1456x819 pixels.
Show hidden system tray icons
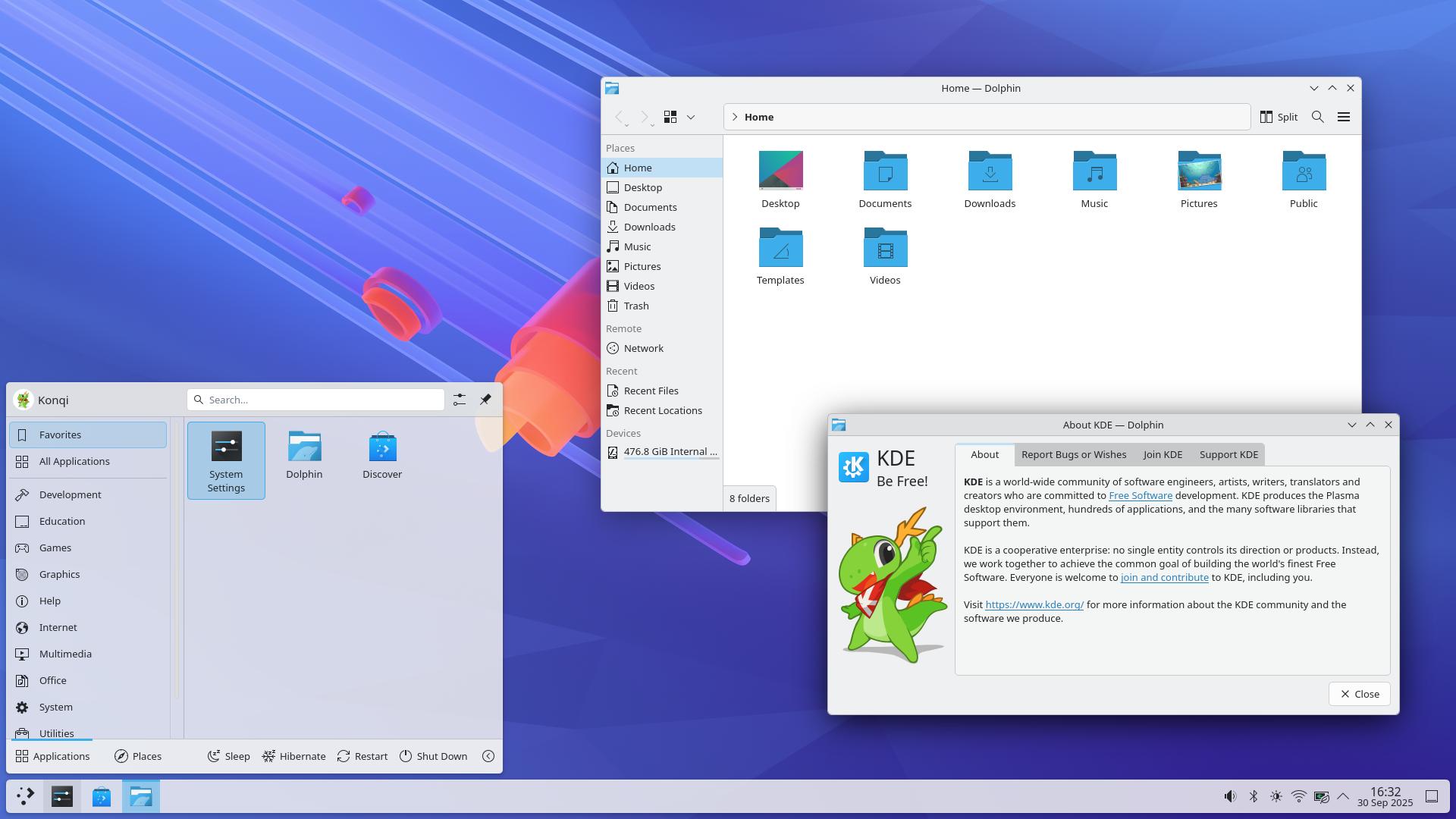(x=1343, y=796)
